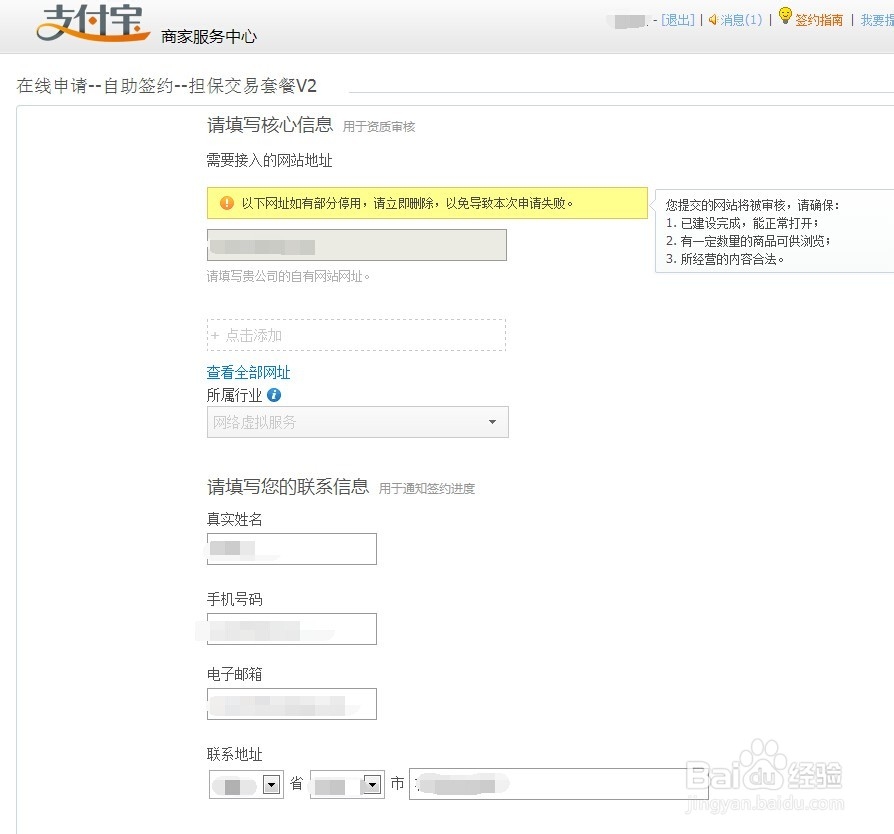Click the 手机号码 phone number field
Screen dimensions: 894x834
(x=291, y=629)
